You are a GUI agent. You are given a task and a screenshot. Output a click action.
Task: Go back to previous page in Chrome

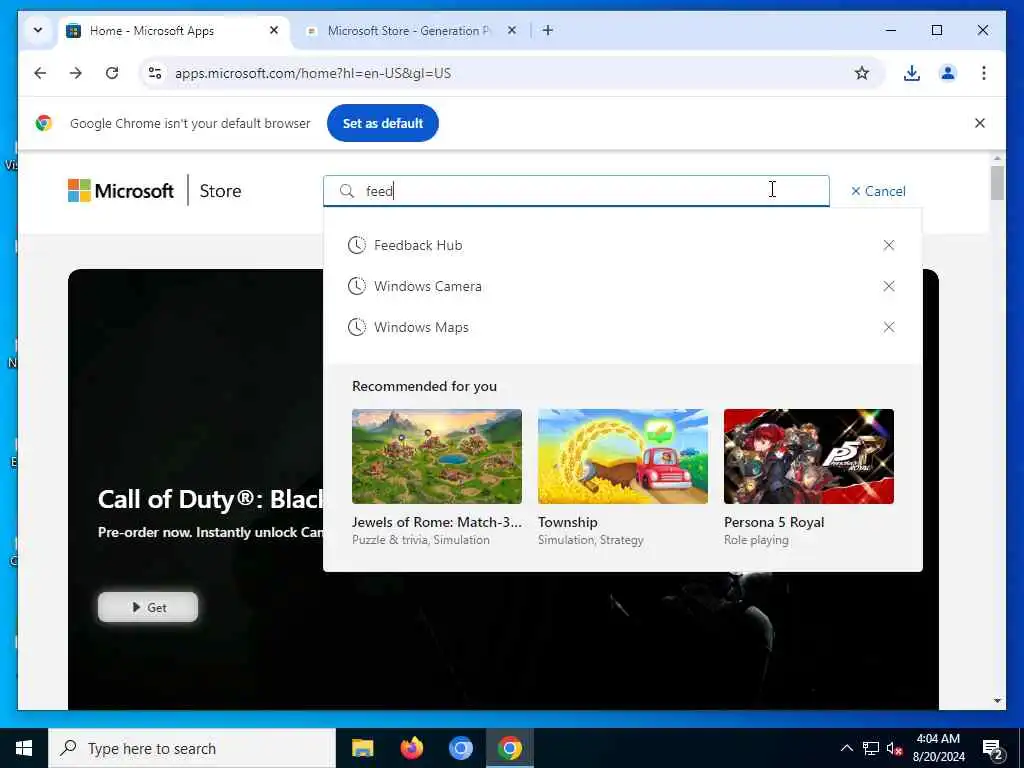tap(40, 73)
